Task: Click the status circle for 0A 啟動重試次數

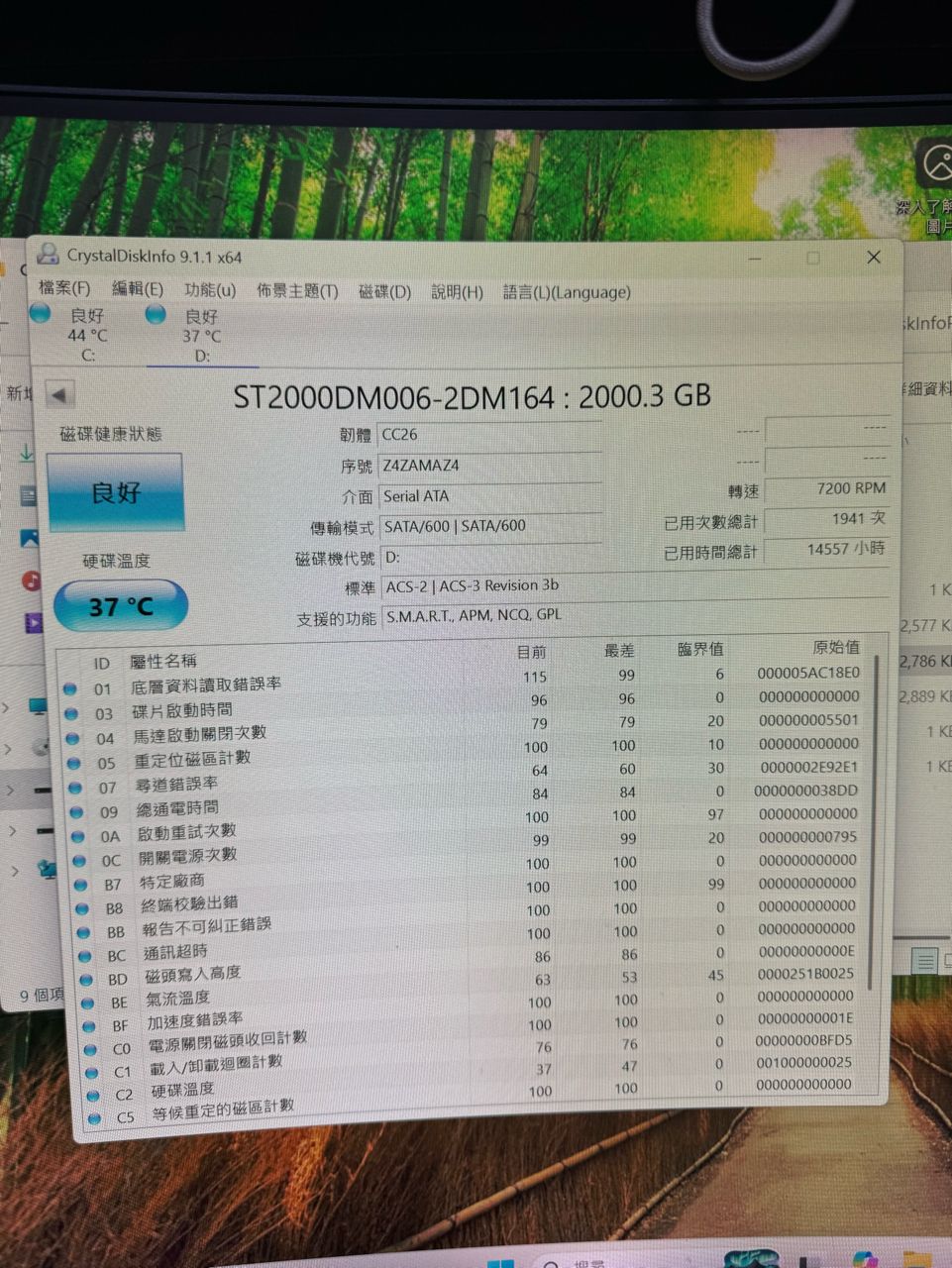Action: (77, 836)
